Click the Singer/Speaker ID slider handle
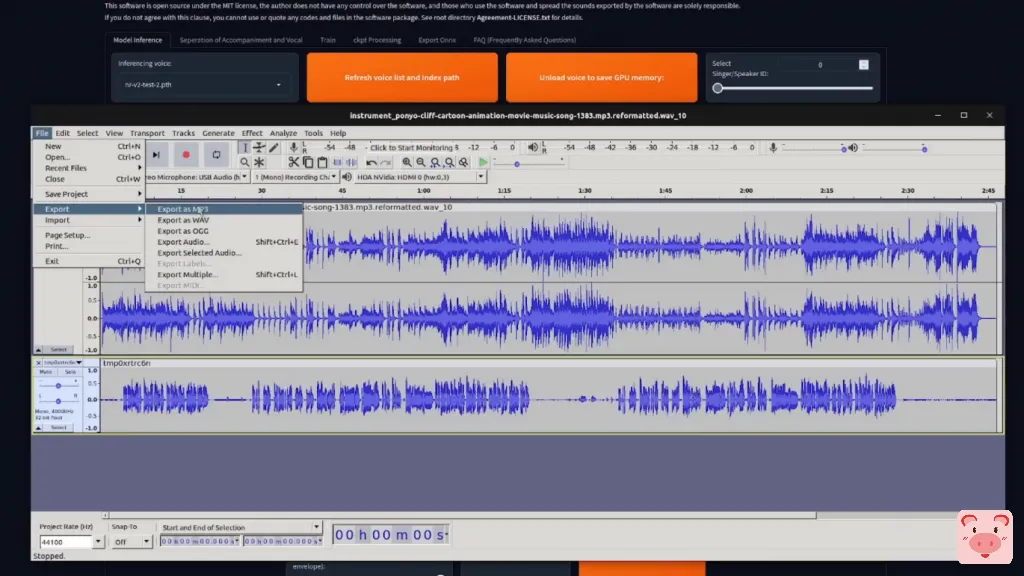The image size is (1024, 576). pyautogui.click(x=717, y=88)
